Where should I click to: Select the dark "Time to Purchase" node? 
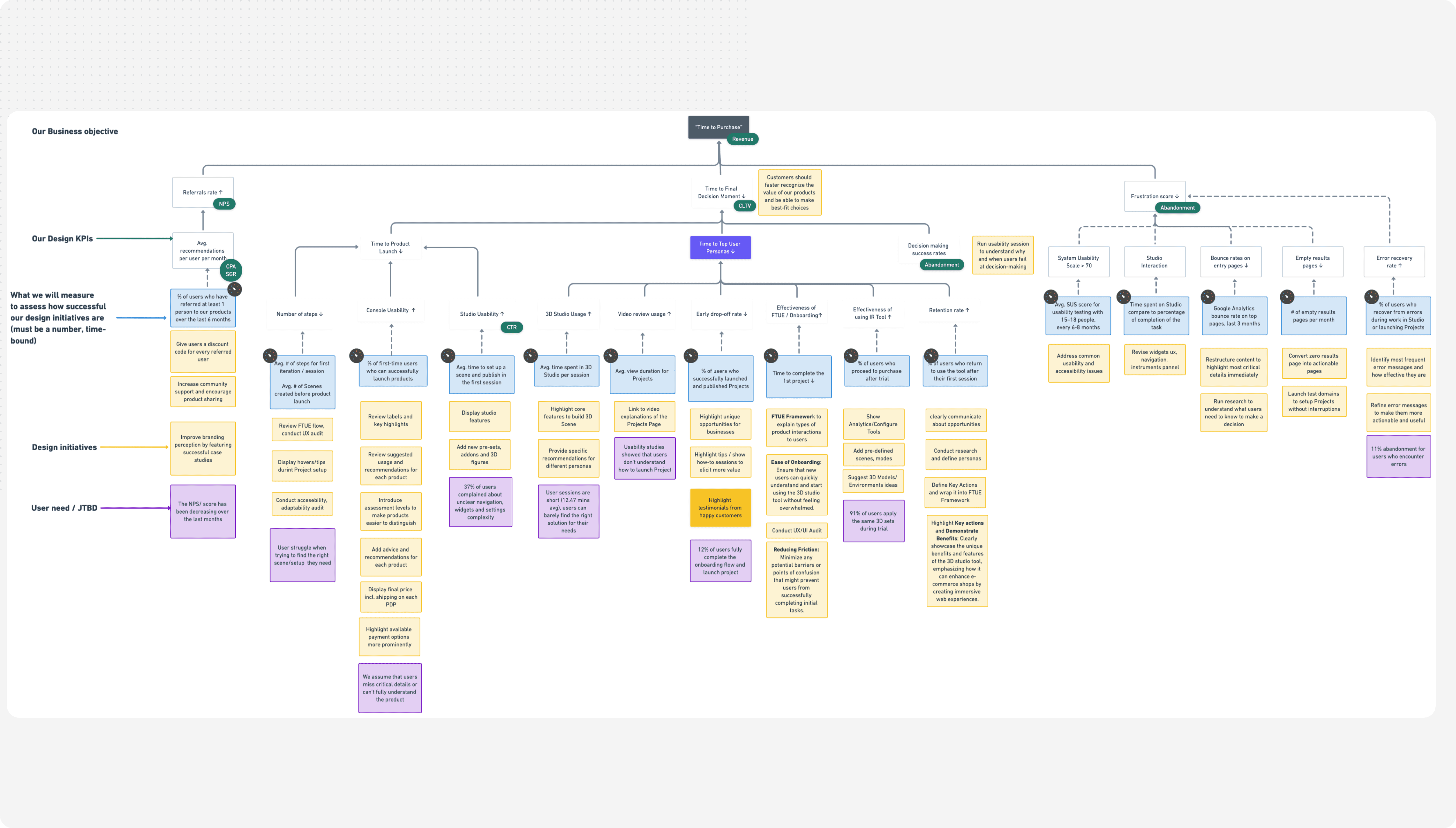click(719, 127)
